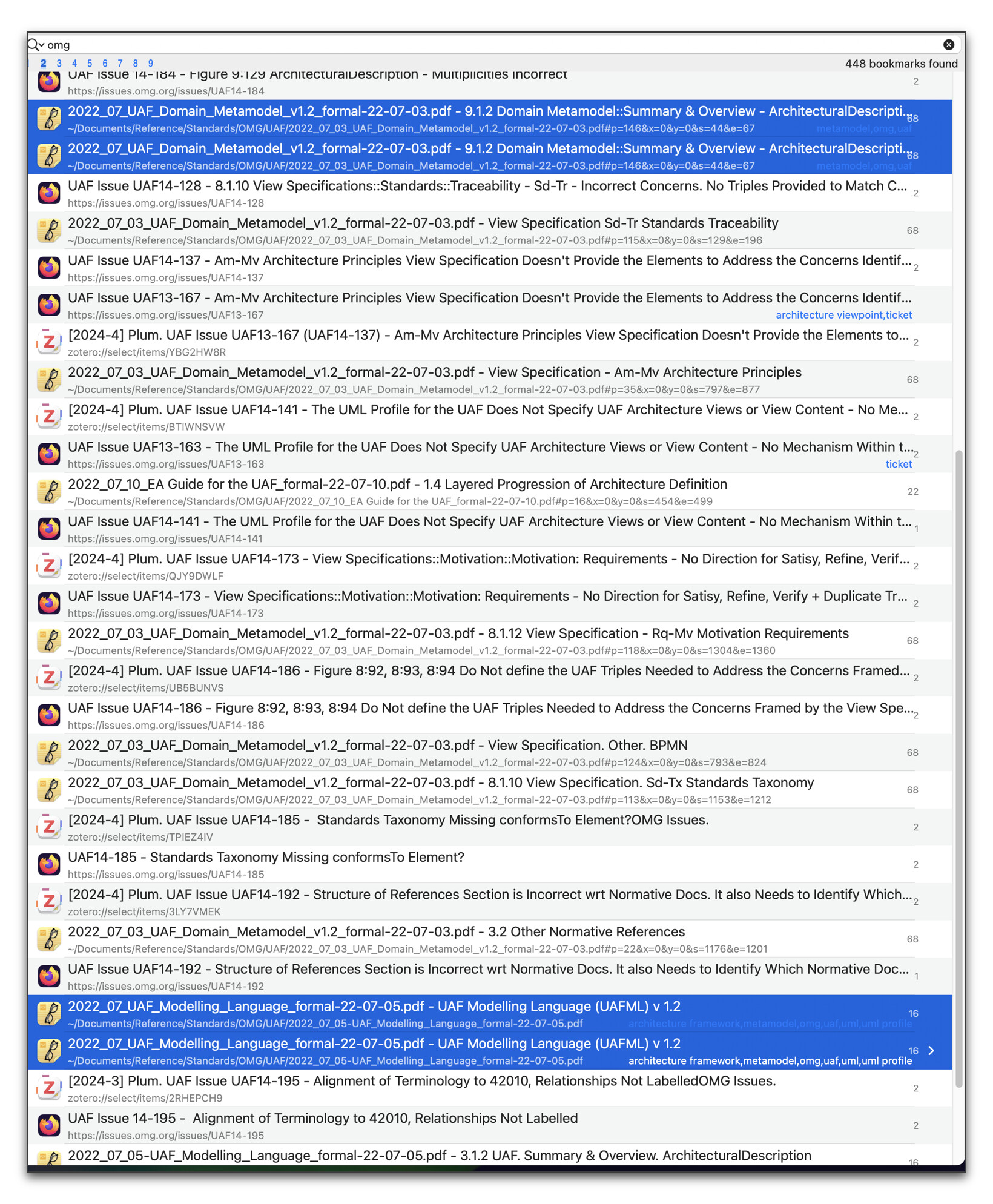Click the 'ticket' tag on UAF13-163 row
The image size is (993, 1204).
[x=898, y=464]
